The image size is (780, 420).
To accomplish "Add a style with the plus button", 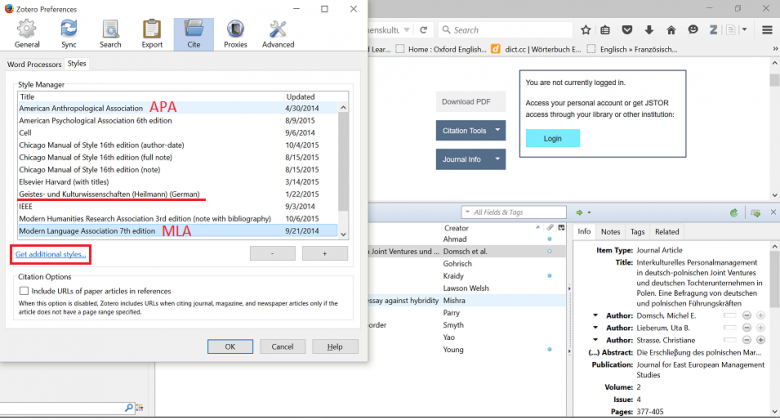I will tap(325, 253).
